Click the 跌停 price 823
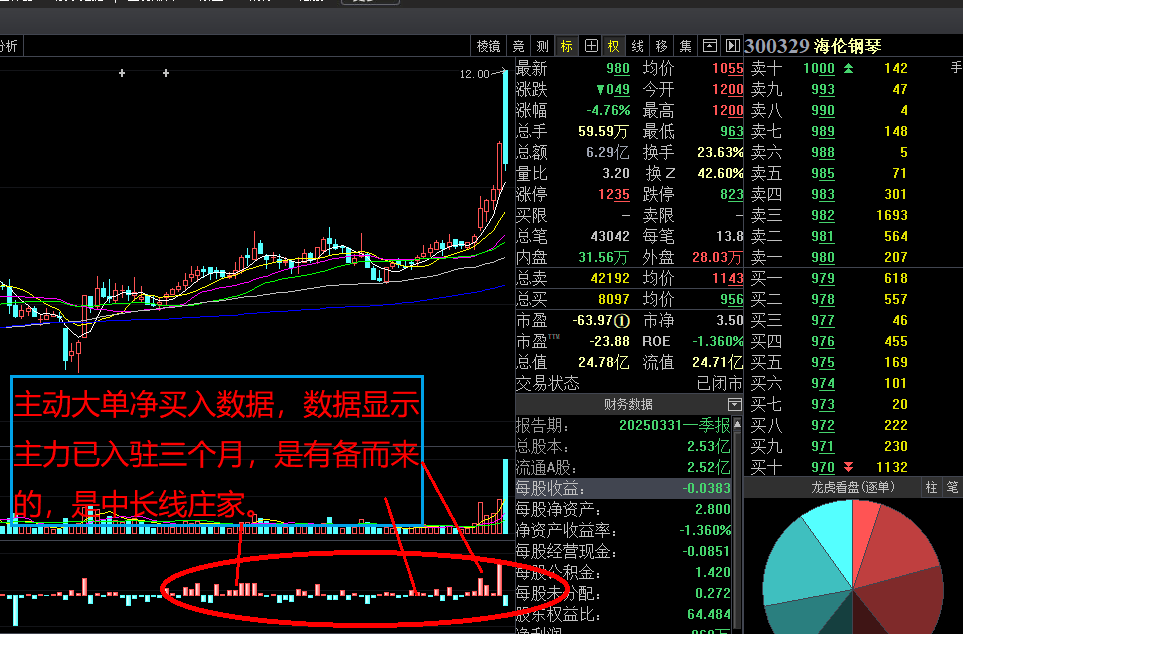Screen dimensions: 1152x648 tap(732, 195)
